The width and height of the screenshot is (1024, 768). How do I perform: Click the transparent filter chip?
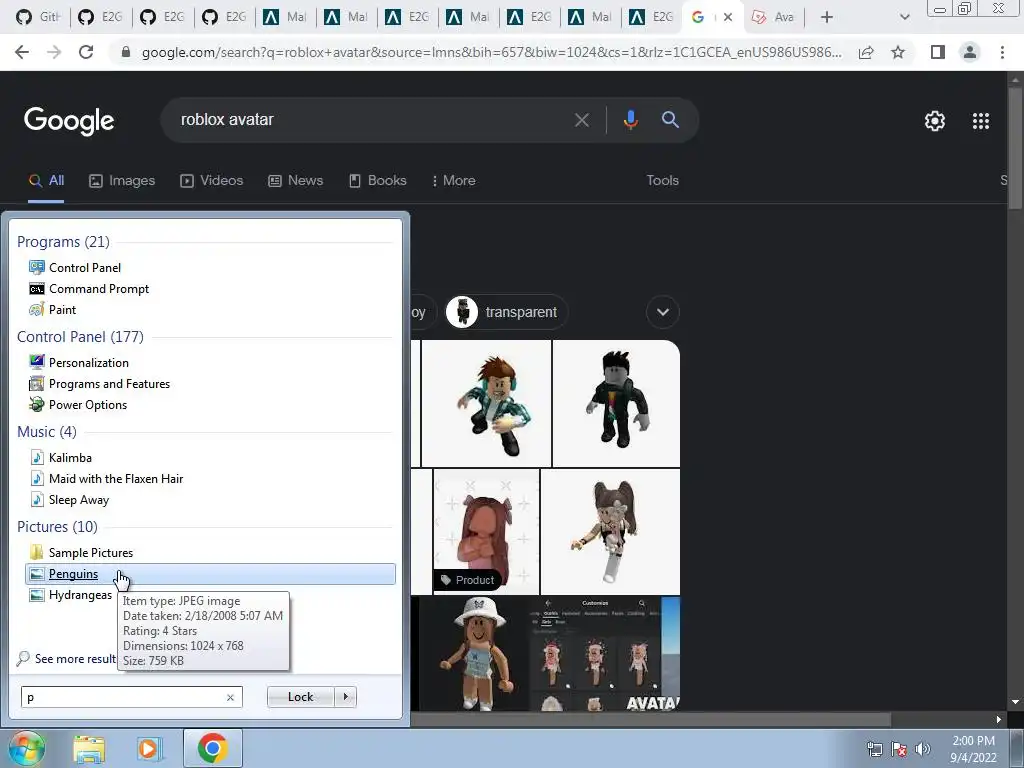pyautogui.click(x=506, y=312)
